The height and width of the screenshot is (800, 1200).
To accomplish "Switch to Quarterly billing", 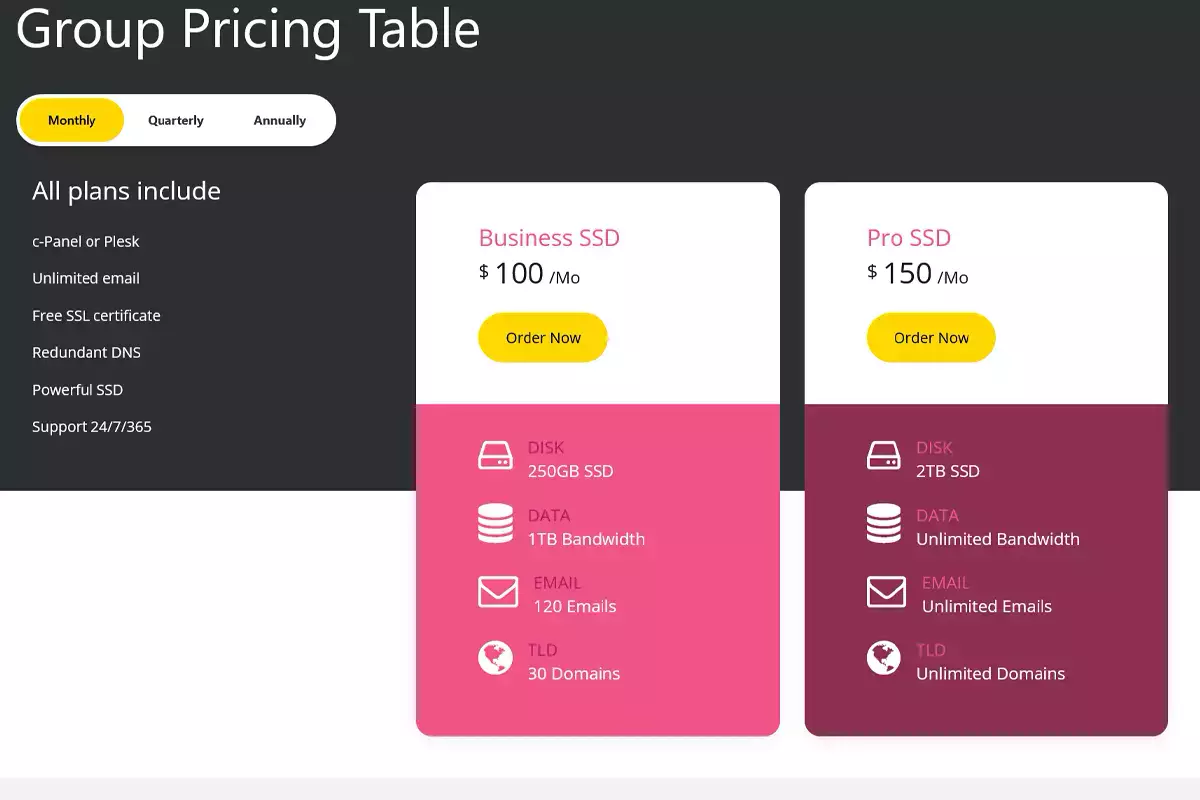I will pyautogui.click(x=176, y=120).
